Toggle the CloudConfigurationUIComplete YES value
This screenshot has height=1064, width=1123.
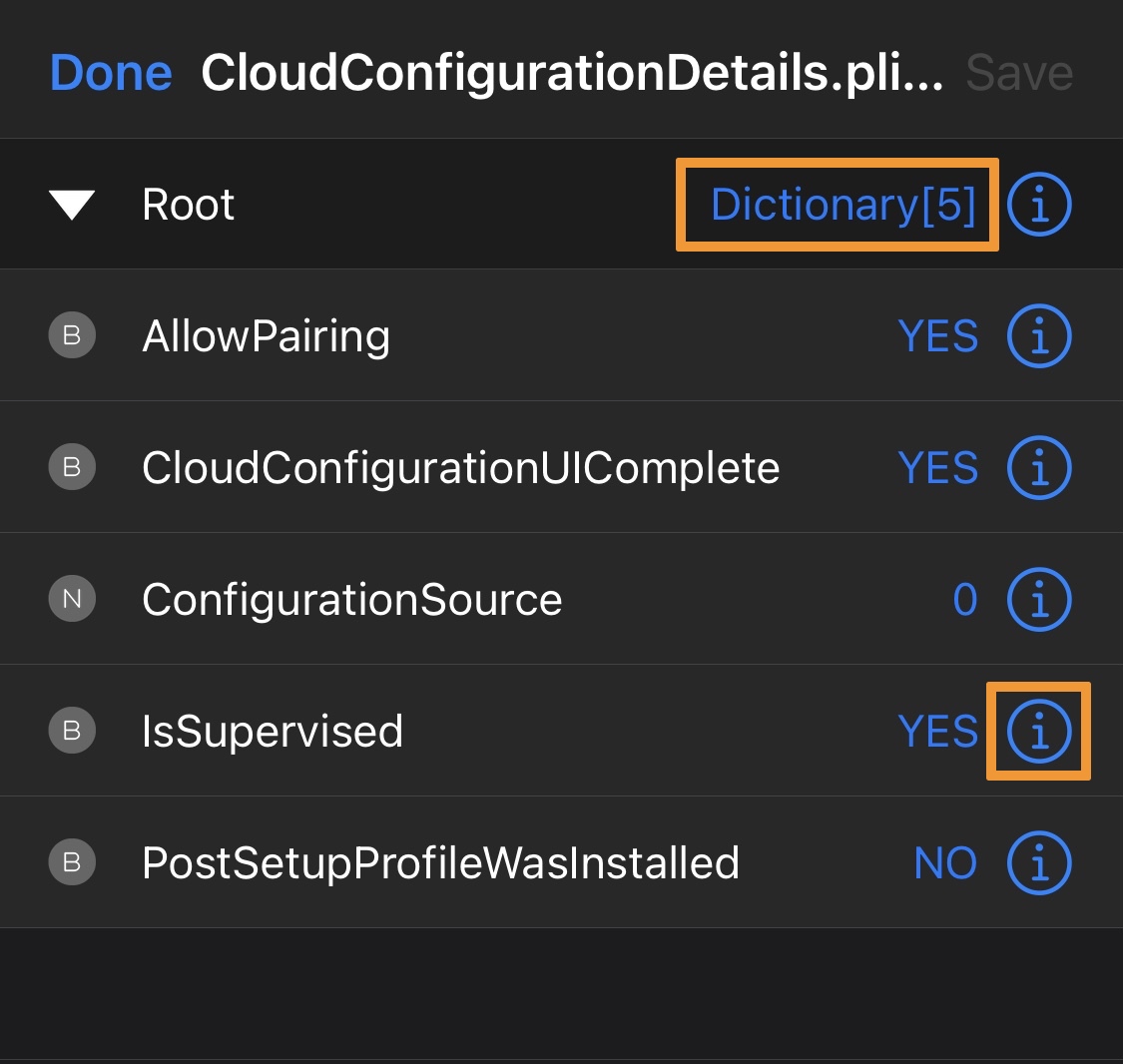coord(938,467)
